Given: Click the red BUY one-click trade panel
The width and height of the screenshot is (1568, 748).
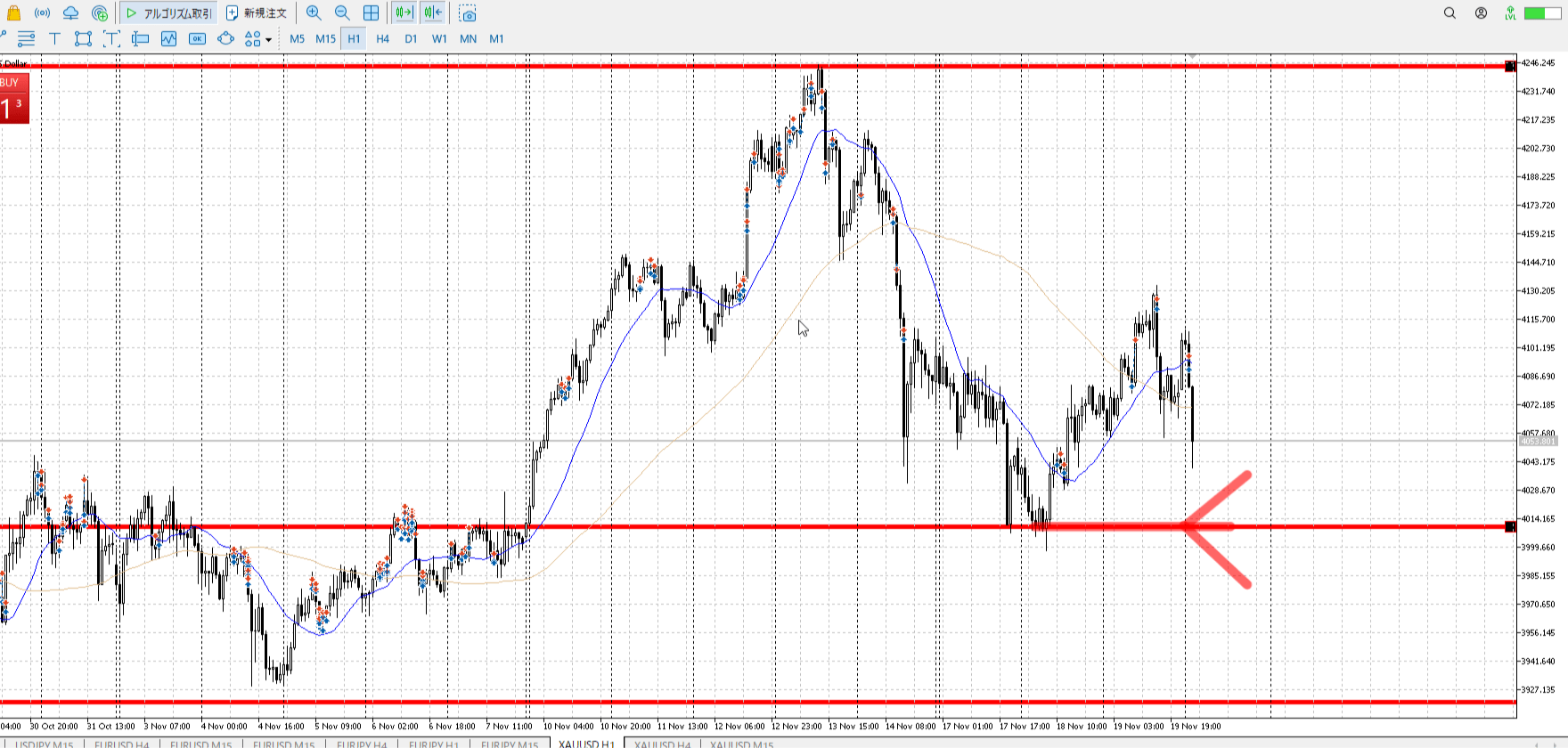Looking at the screenshot, I should (14, 99).
